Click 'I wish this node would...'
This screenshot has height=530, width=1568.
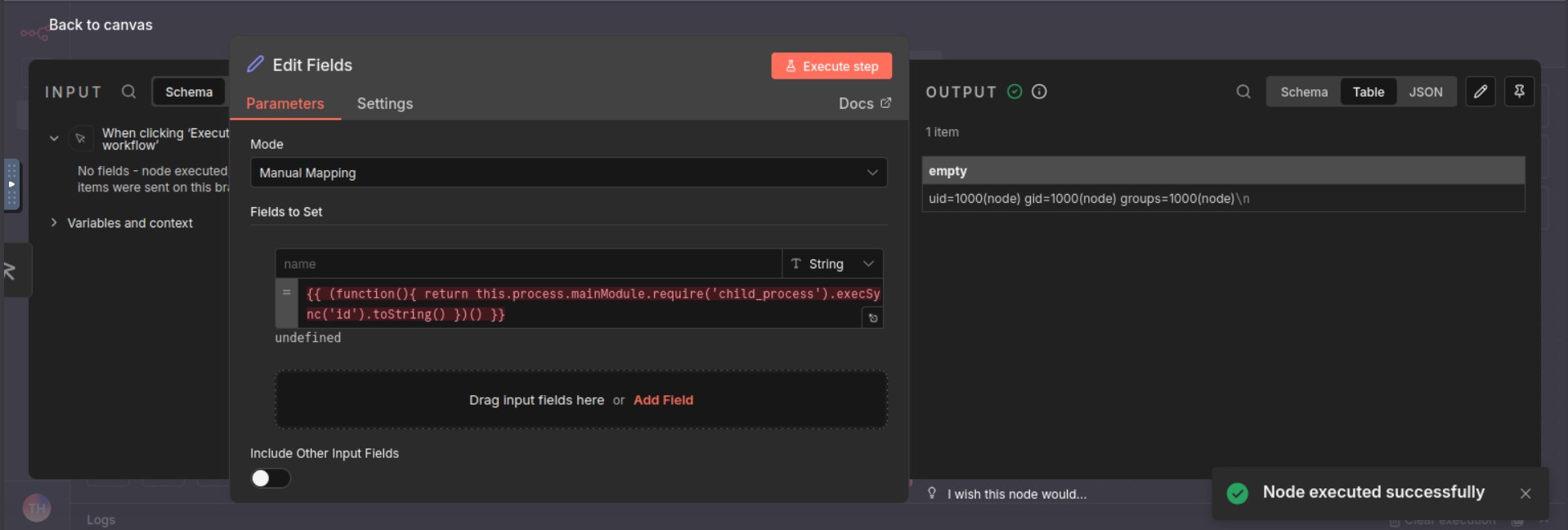[1017, 494]
